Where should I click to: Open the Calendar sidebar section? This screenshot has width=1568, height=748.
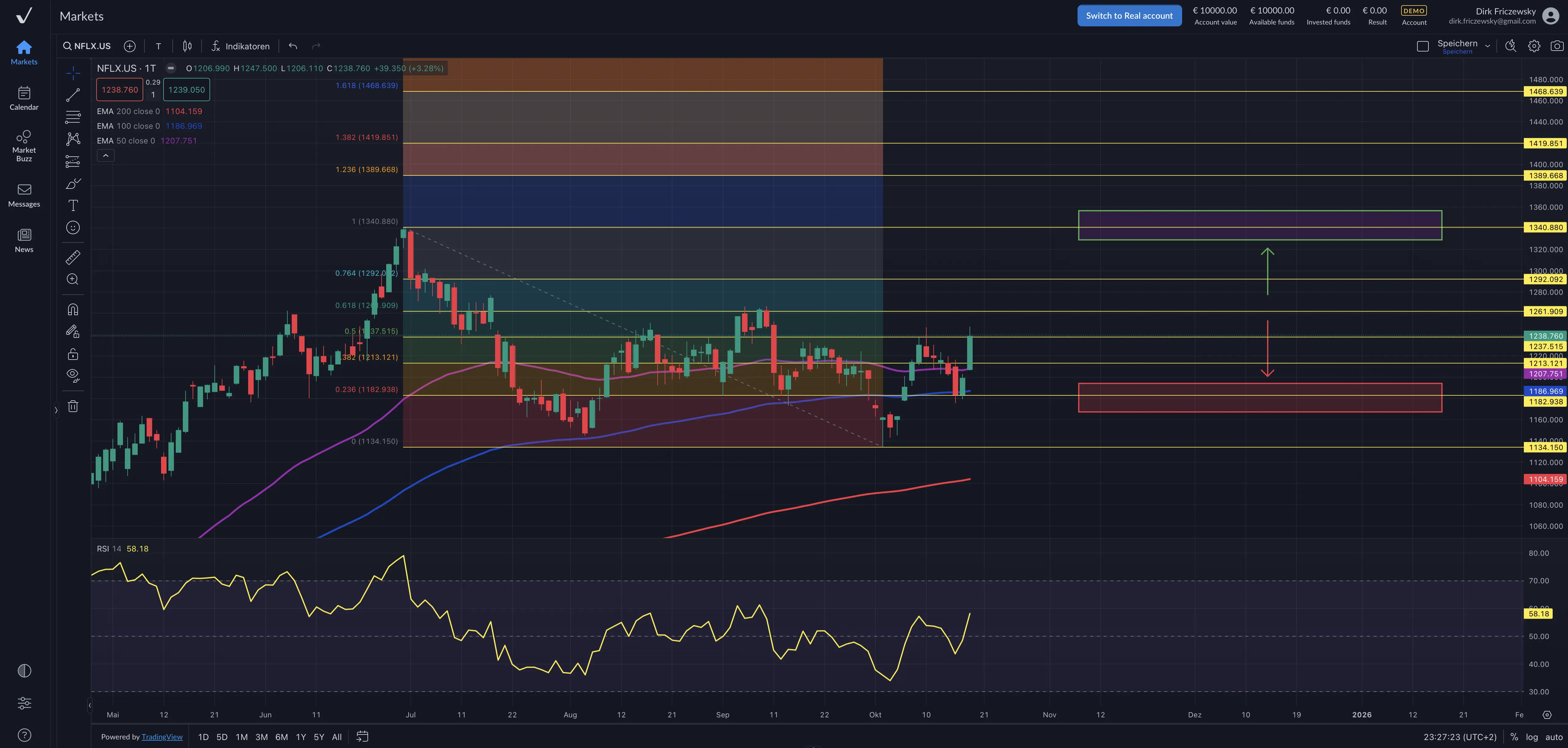pos(24,98)
